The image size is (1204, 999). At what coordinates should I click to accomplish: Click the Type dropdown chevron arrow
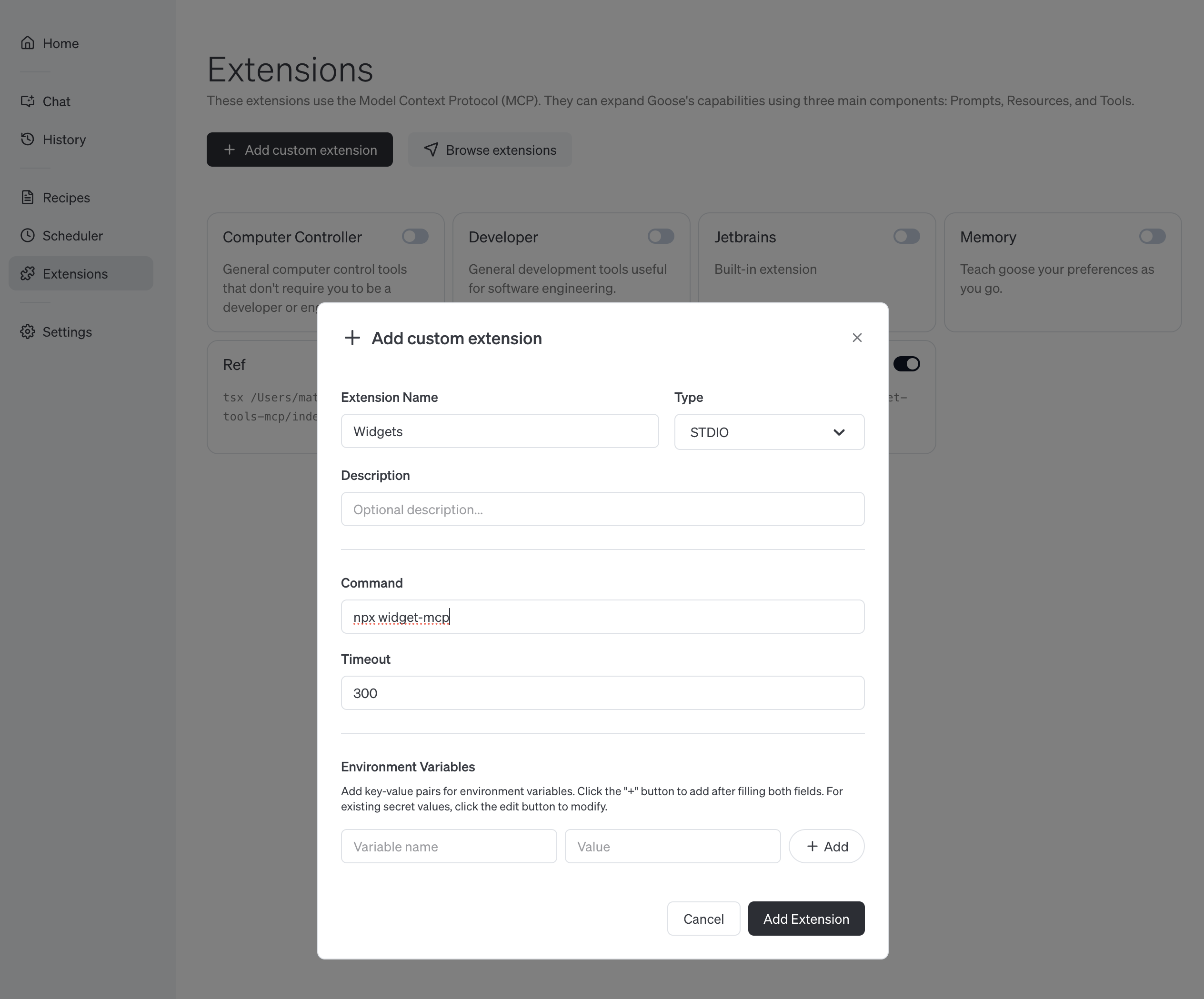[839, 432]
